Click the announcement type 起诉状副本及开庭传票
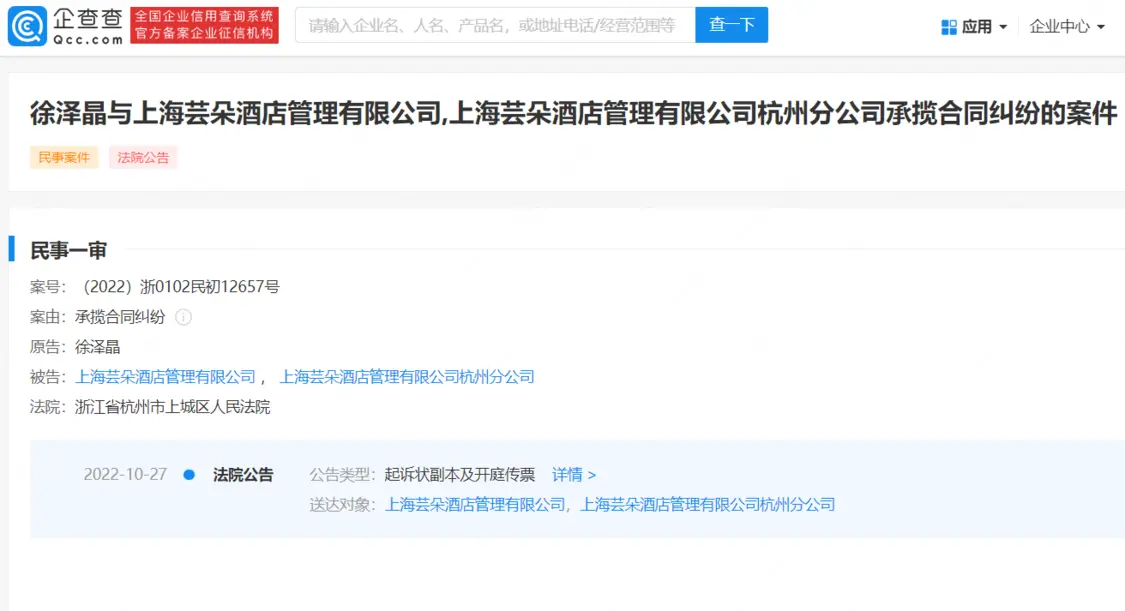Image resolution: width=1125 pixels, height=611 pixels. [460, 475]
